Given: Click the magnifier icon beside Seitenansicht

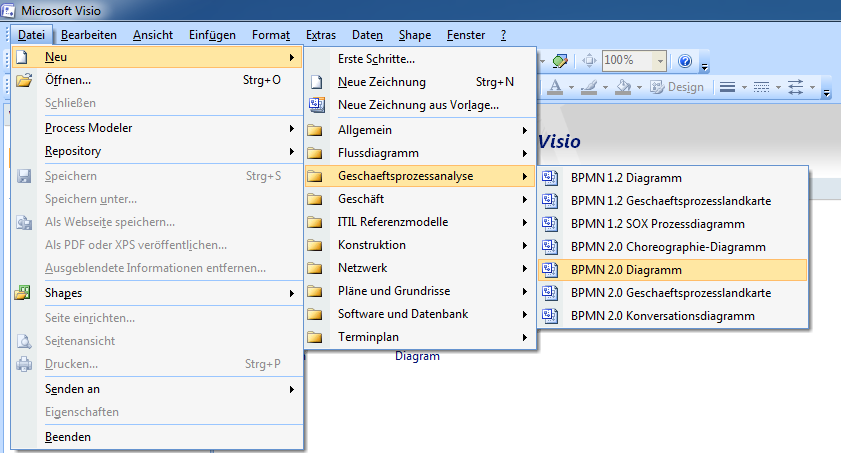Looking at the screenshot, I should 24,341.
